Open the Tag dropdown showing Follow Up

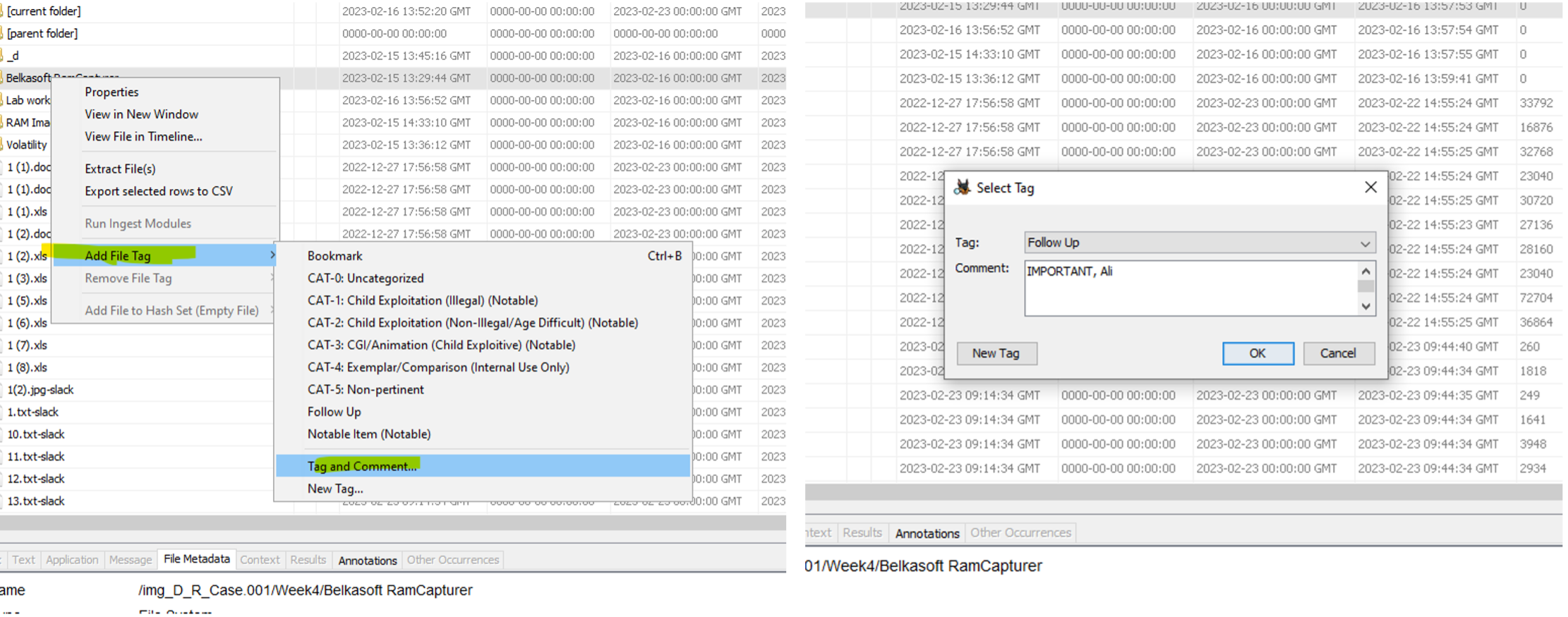[1200, 243]
